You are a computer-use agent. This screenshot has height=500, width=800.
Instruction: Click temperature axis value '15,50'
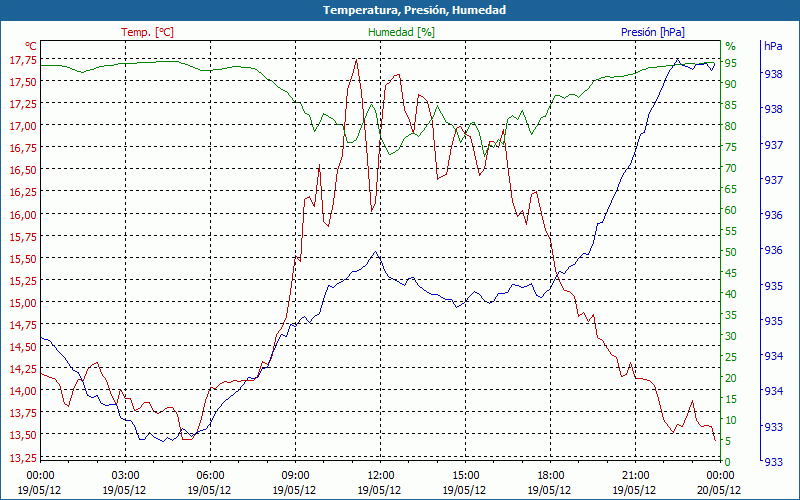pos(23,259)
